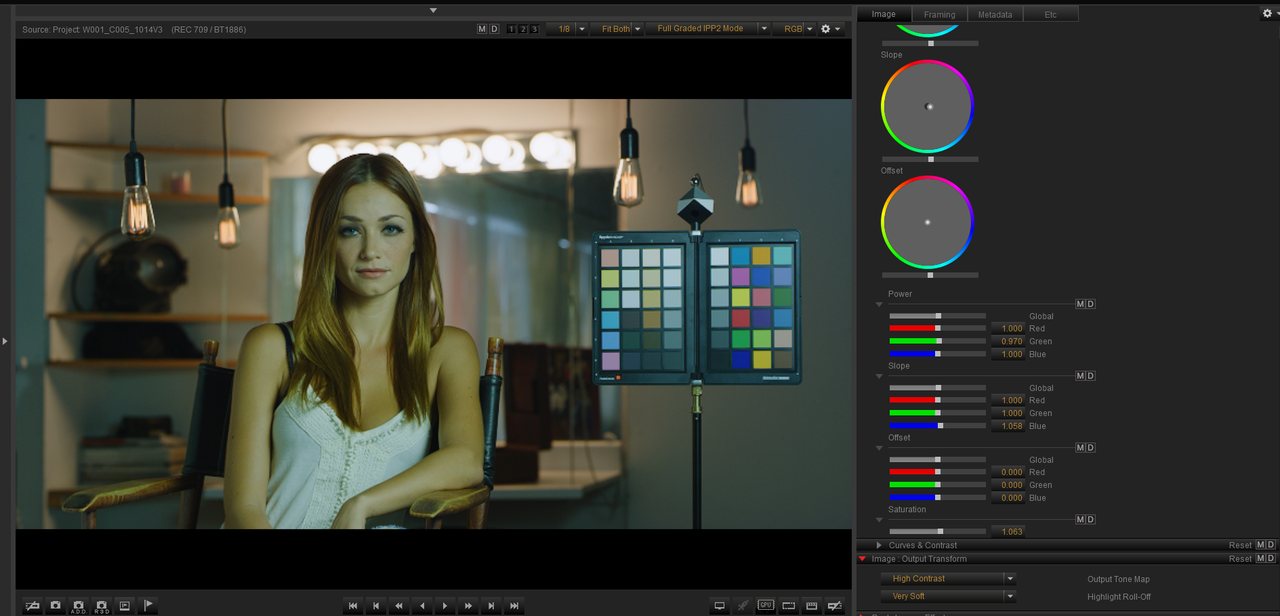Toggle the GPU processing icon
Viewport: 1280px width, 616px height.
pos(766,606)
